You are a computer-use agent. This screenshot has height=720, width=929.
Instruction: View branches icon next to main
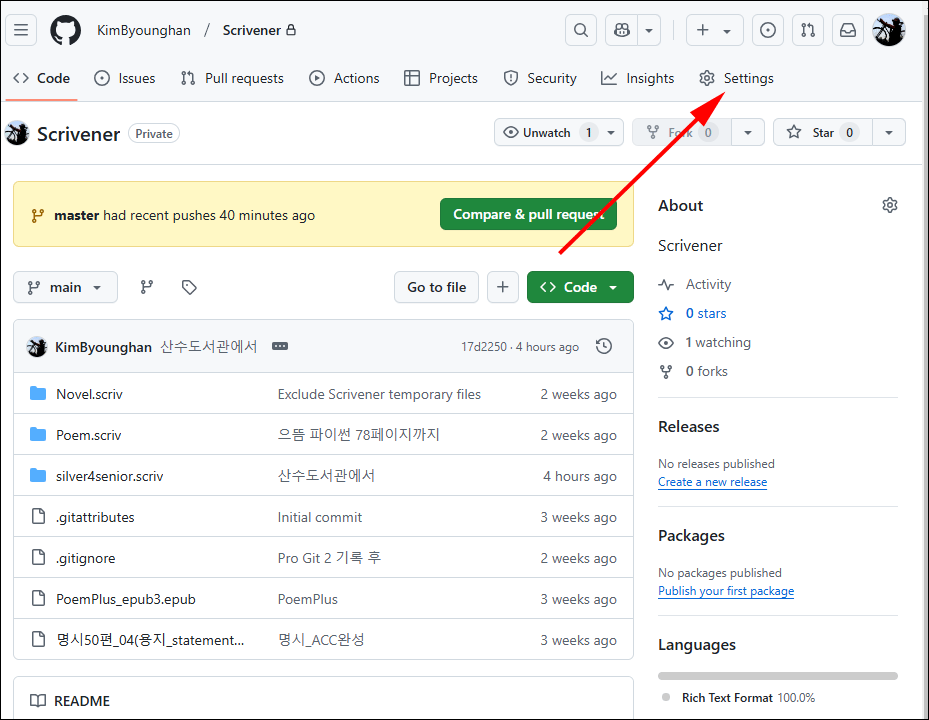[147, 287]
